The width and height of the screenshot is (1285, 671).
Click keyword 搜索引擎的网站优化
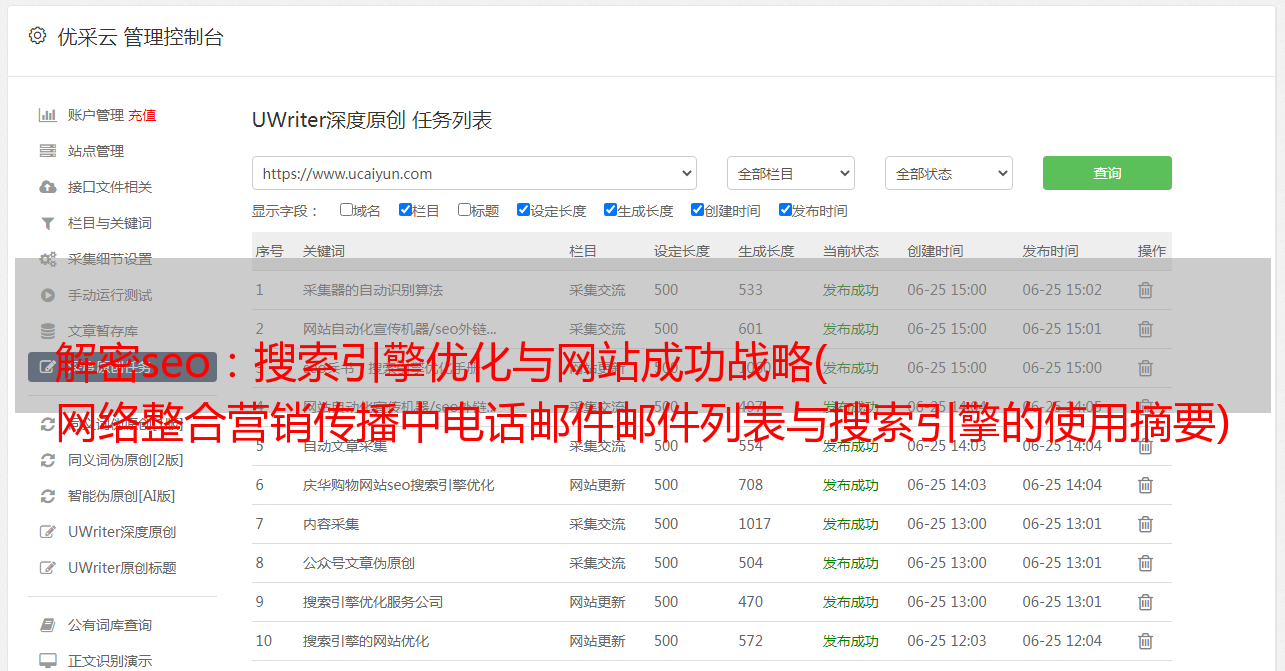tap(366, 641)
